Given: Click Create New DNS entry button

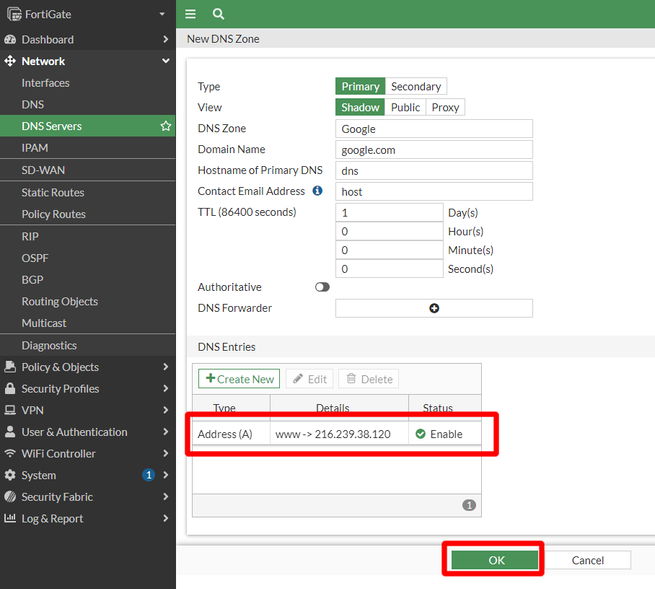Looking at the screenshot, I should point(239,379).
